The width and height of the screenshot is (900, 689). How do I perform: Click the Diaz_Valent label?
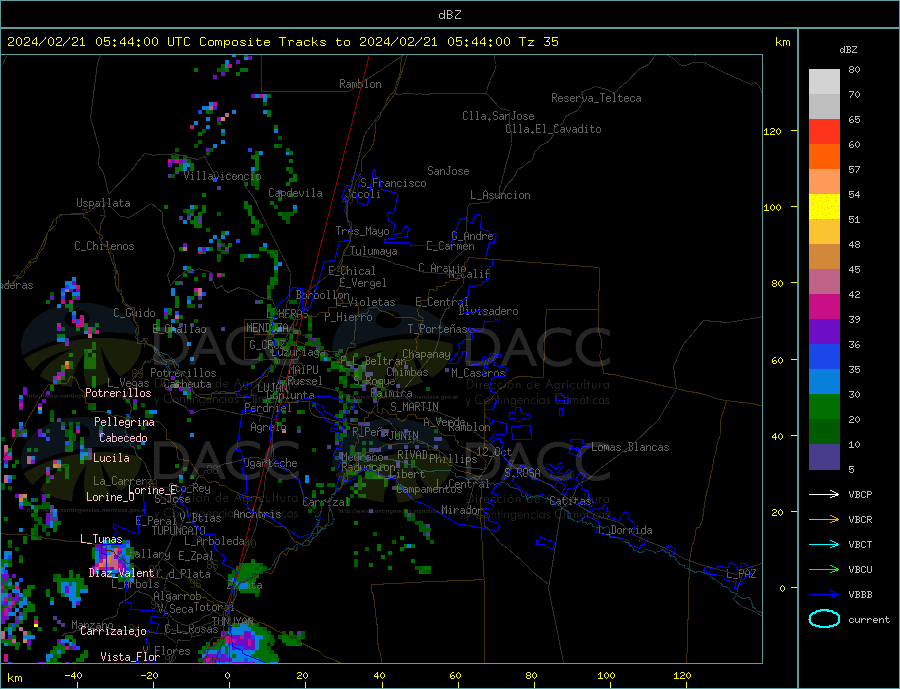click(x=121, y=573)
